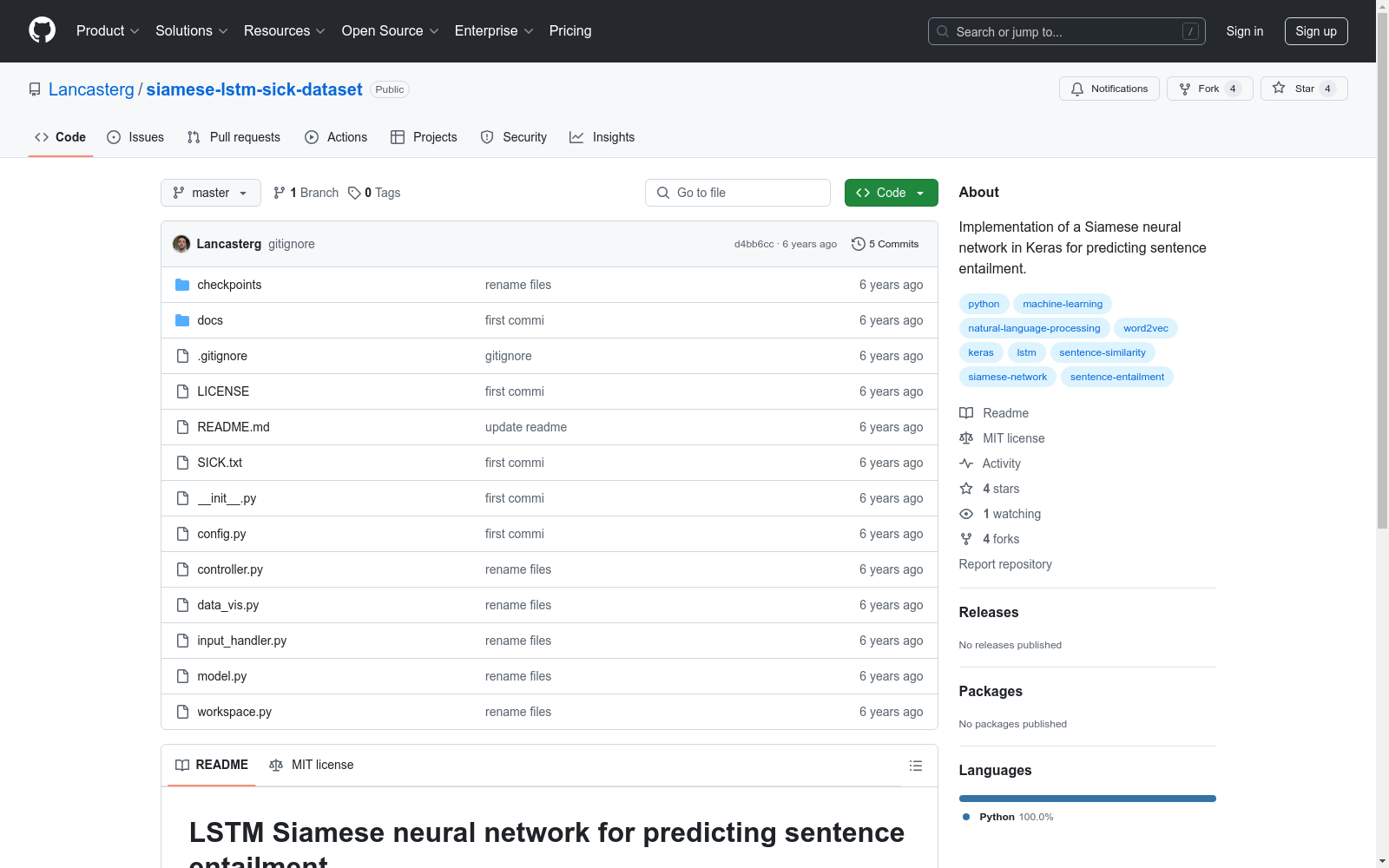The width and height of the screenshot is (1389, 868).
Task: Click the Search or jump to field
Action: point(1067,31)
